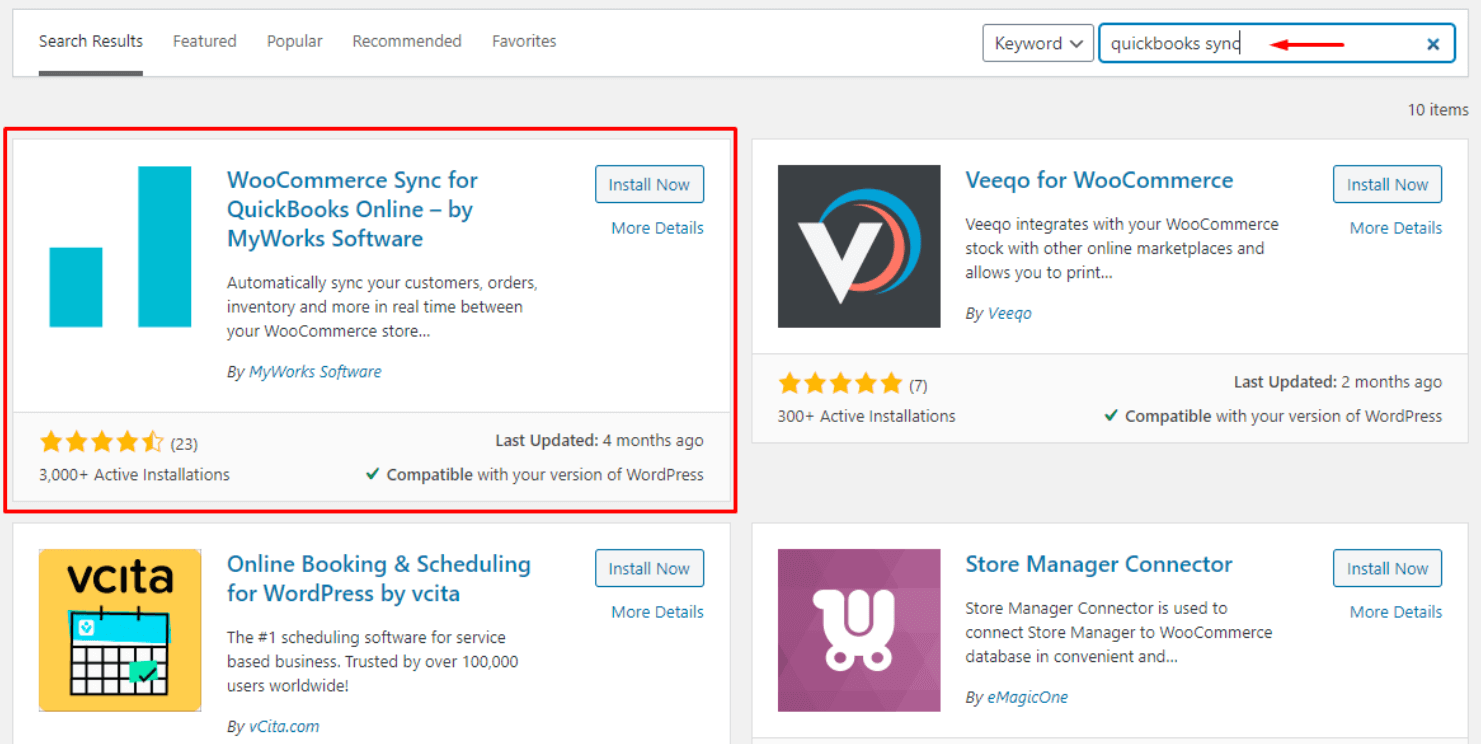Screen dimensions: 1481x744
Task: Install the Store Manager Connector plugin
Action: (x=1387, y=568)
